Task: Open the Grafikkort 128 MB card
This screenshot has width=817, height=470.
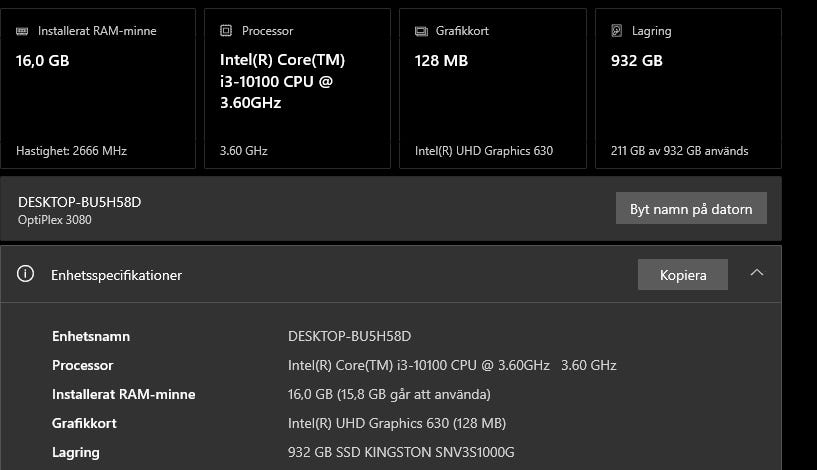Action: click(x=492, y=89)
